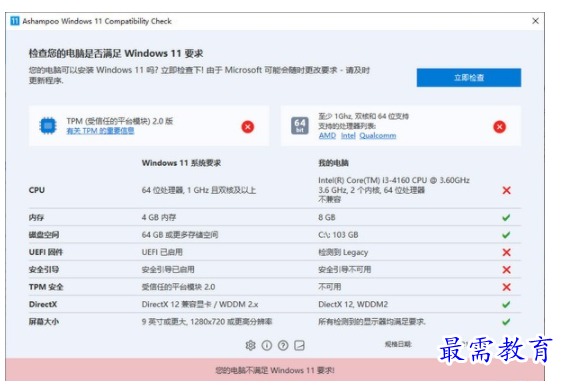
Task: Click the export/share icon beside help
Action: pos(299,345)
